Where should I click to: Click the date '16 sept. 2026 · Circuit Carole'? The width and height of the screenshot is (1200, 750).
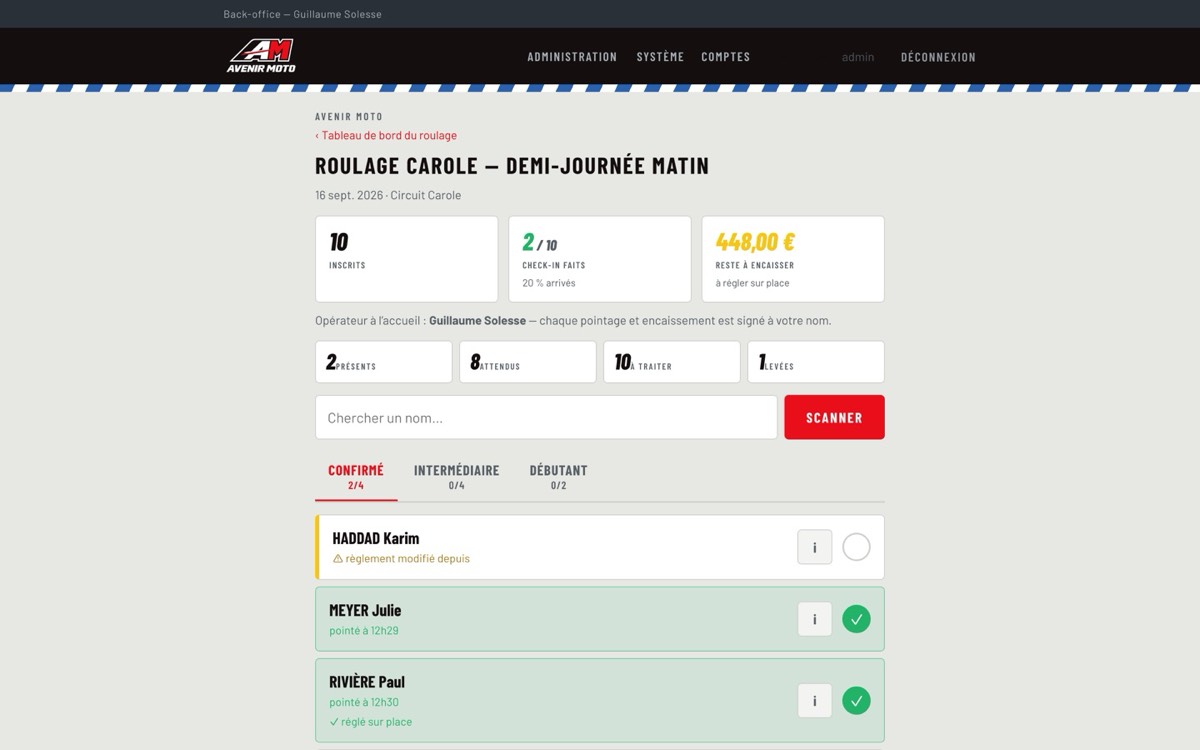(x=388, y=195)
